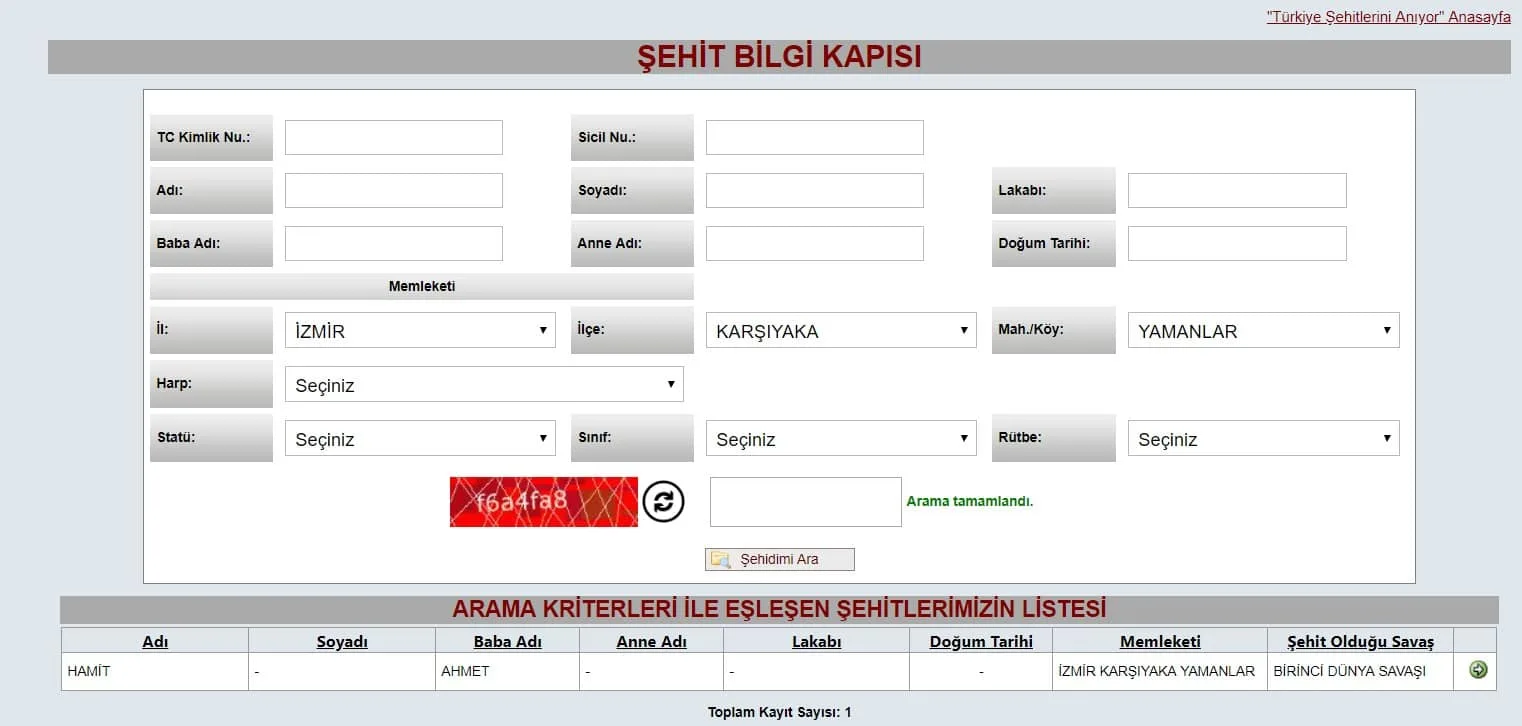Screen dimensions: 1522x726
Task: Sort results by Anne Adı column header
Action: pos(651,642)
